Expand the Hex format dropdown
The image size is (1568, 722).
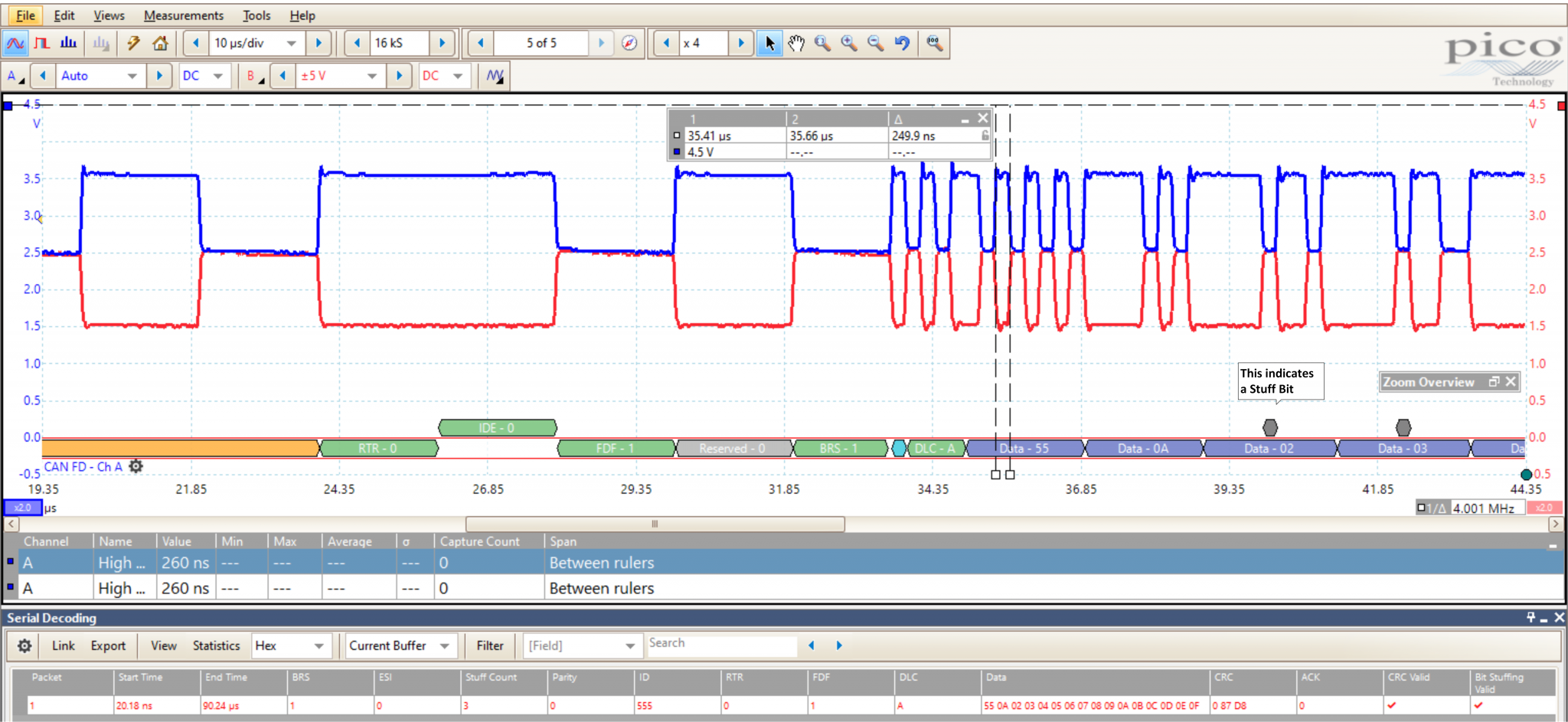318,646
